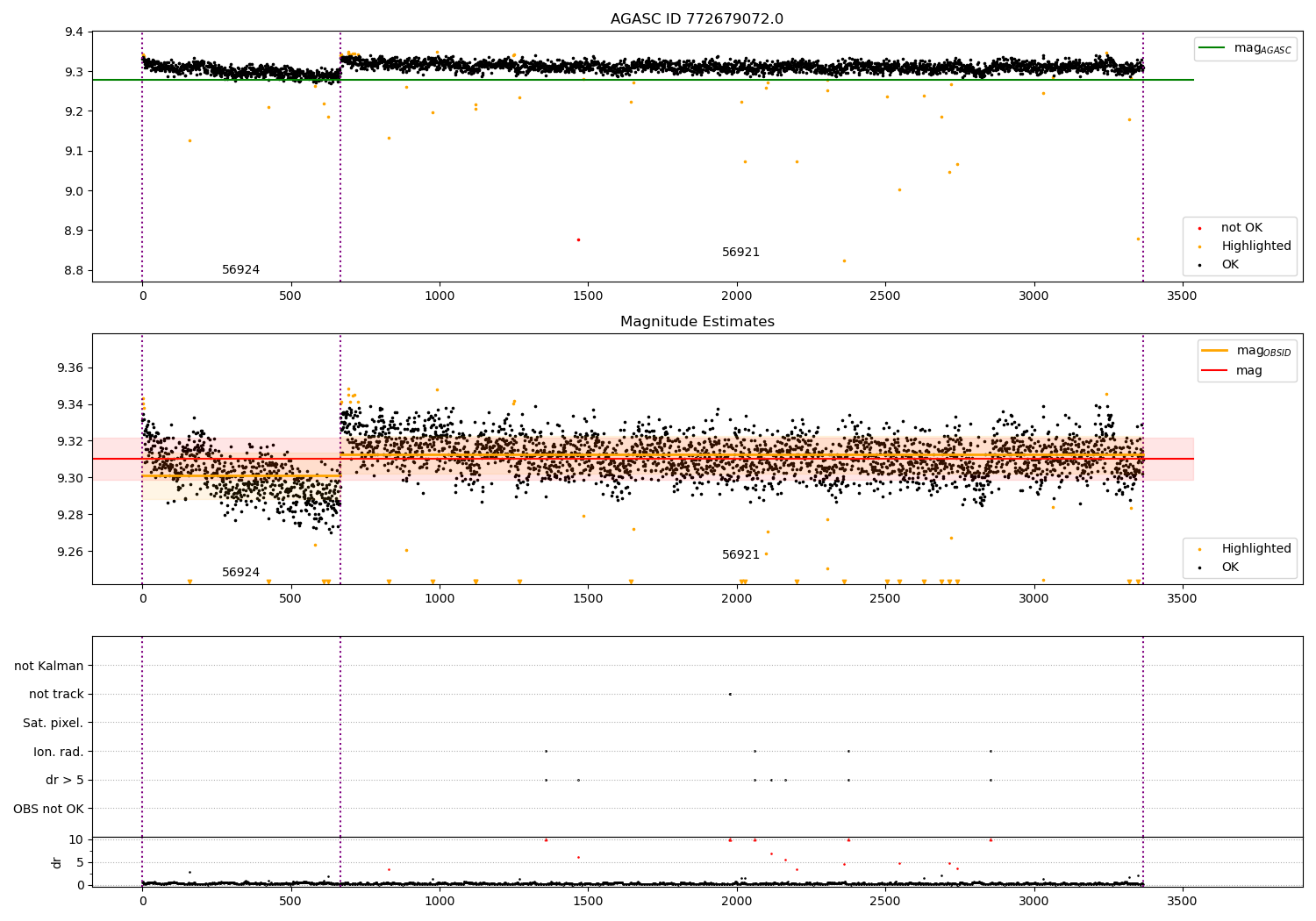Select the 8.8 tick on the top y-axis
Image resolution: width=1316 pixels, height=921 pixels.
tap(75, 271)
